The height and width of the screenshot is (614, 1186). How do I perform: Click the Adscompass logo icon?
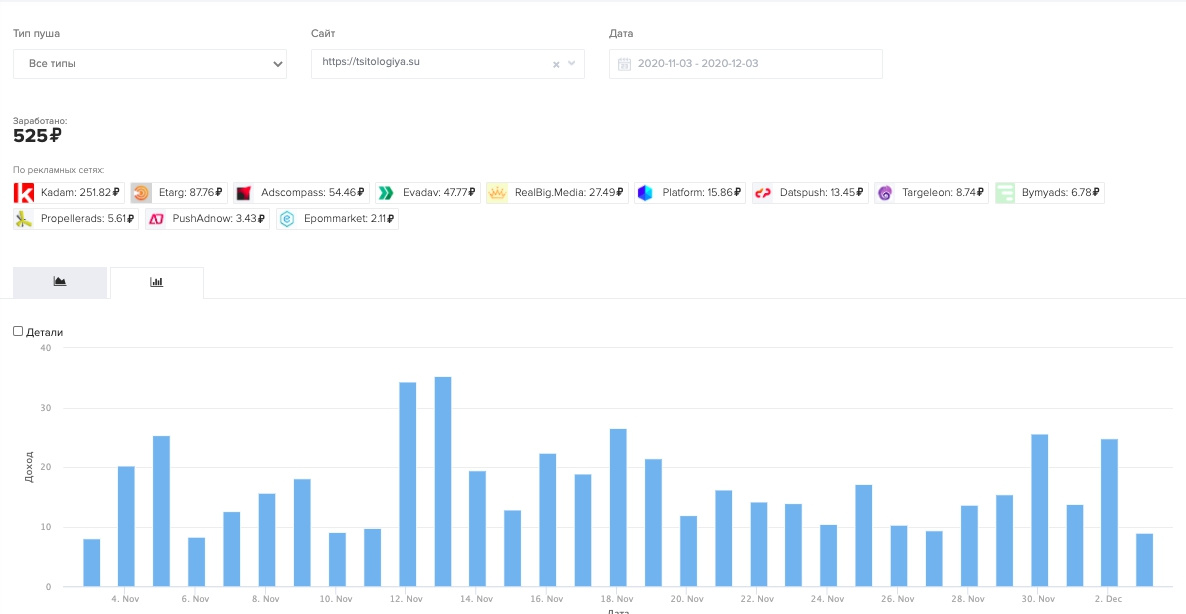tap(243, 193)
